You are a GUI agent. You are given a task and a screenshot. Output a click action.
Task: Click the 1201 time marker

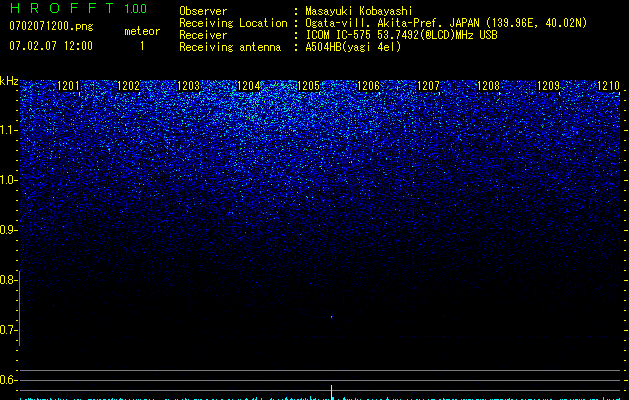tap(68, 86)
